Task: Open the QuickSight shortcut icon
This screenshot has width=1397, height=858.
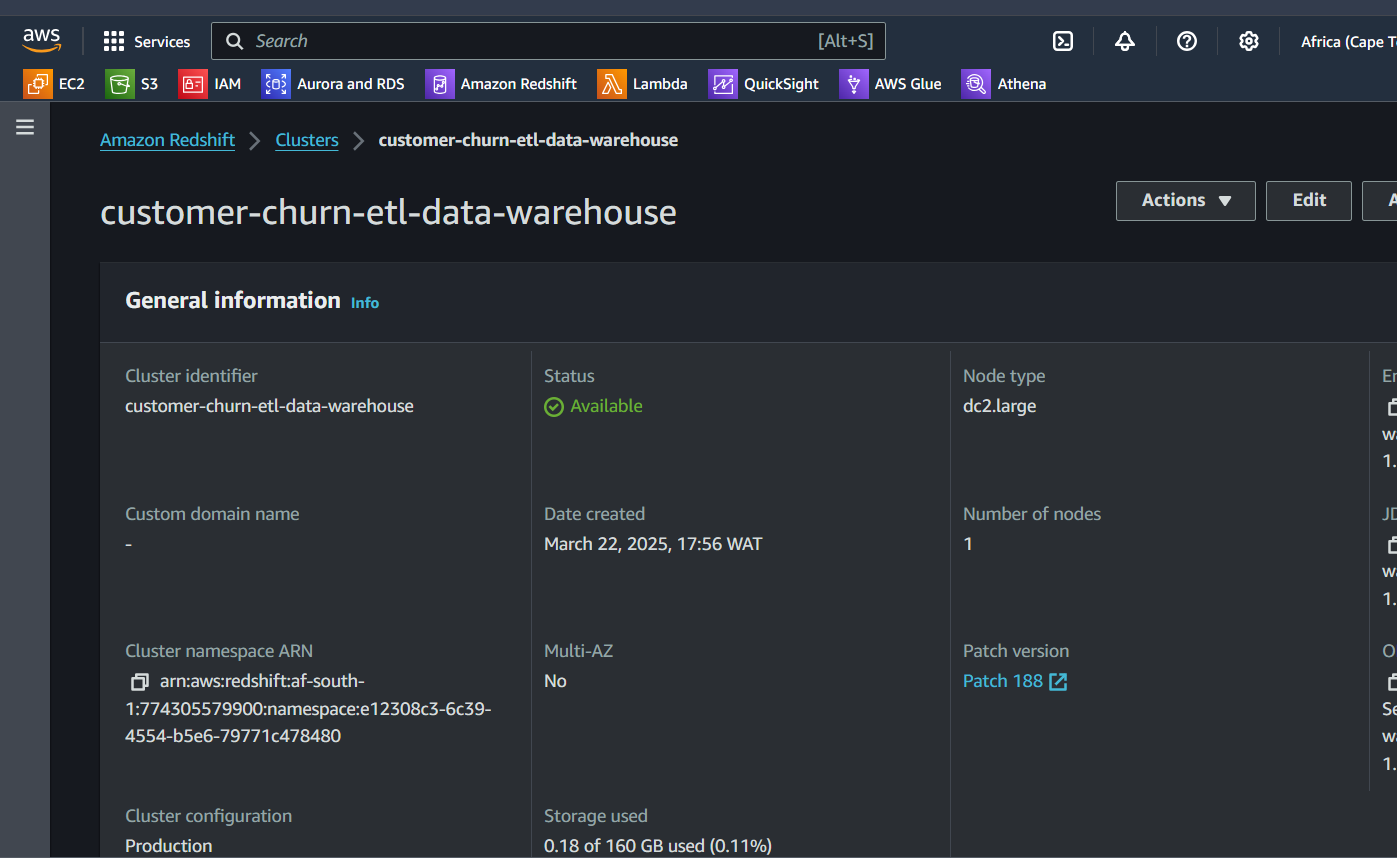Action: pyautogui.click(x=722, y=84)
